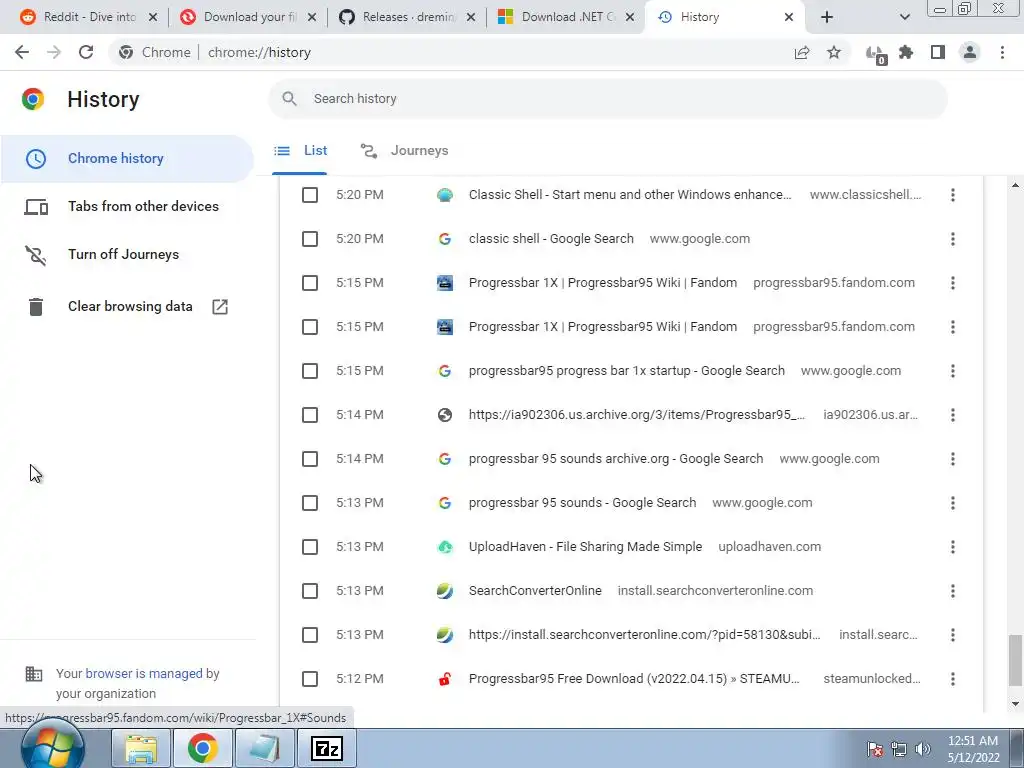The height and width of the screenshot is (768, 1024).
Task: Open the extensions puzzle icon
Action: pyautogui.click(x=906, y=52)
